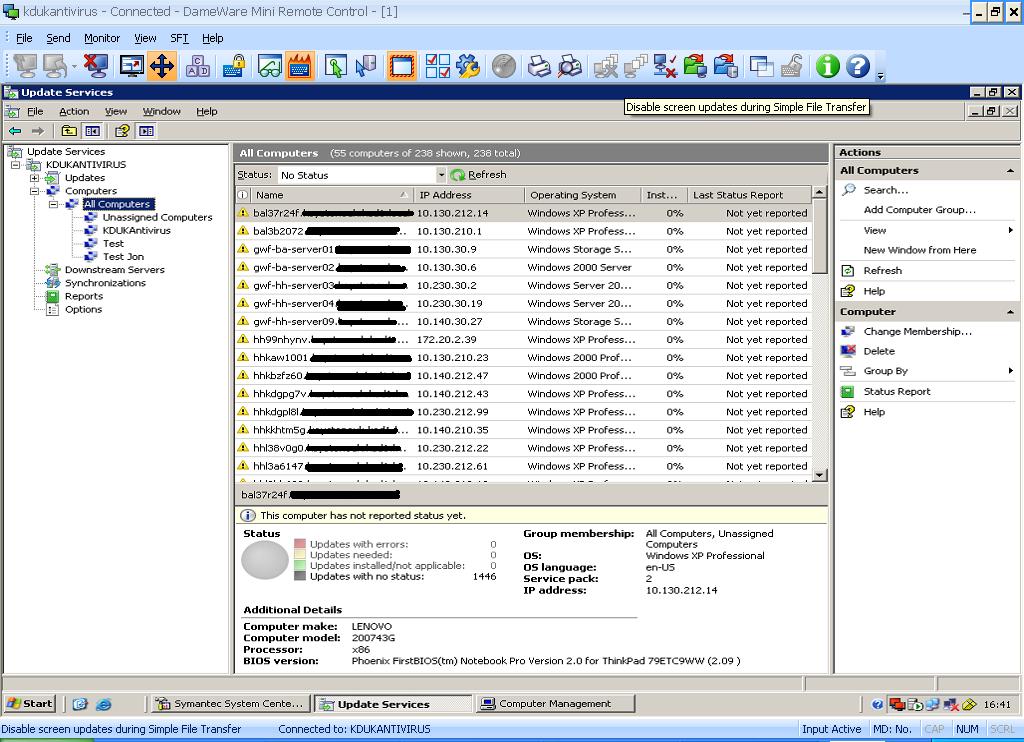Click Add Computer Group in Actions pane
The height and width of the screenshot is (742, 1024).
[919, 210]
